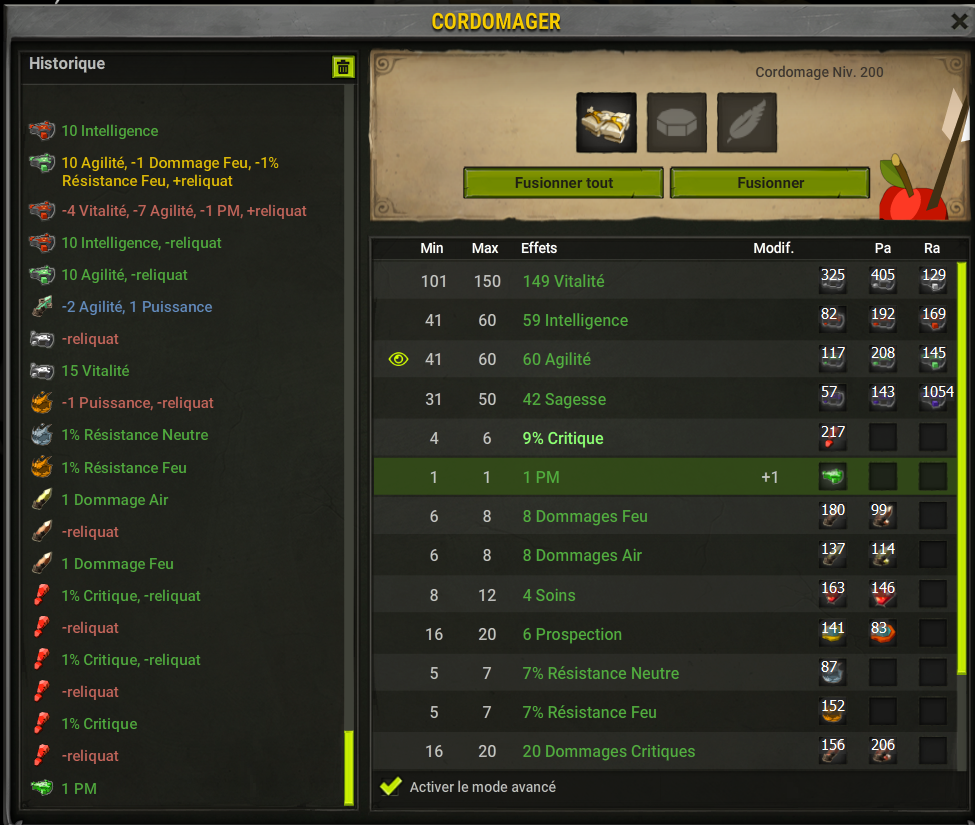Toggle the eye on Agilité row

point(398,359)
